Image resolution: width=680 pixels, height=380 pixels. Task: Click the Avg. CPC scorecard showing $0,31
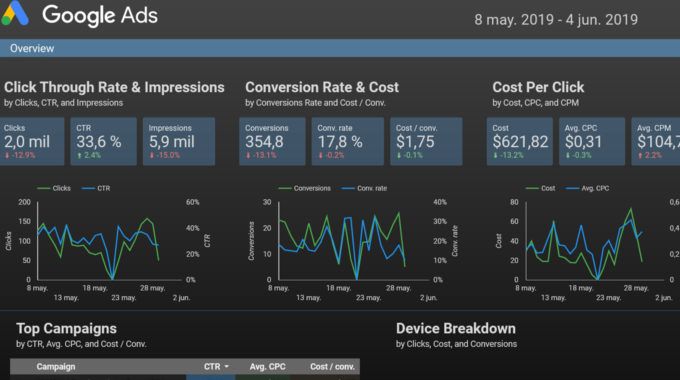click(x=592, y=141)
